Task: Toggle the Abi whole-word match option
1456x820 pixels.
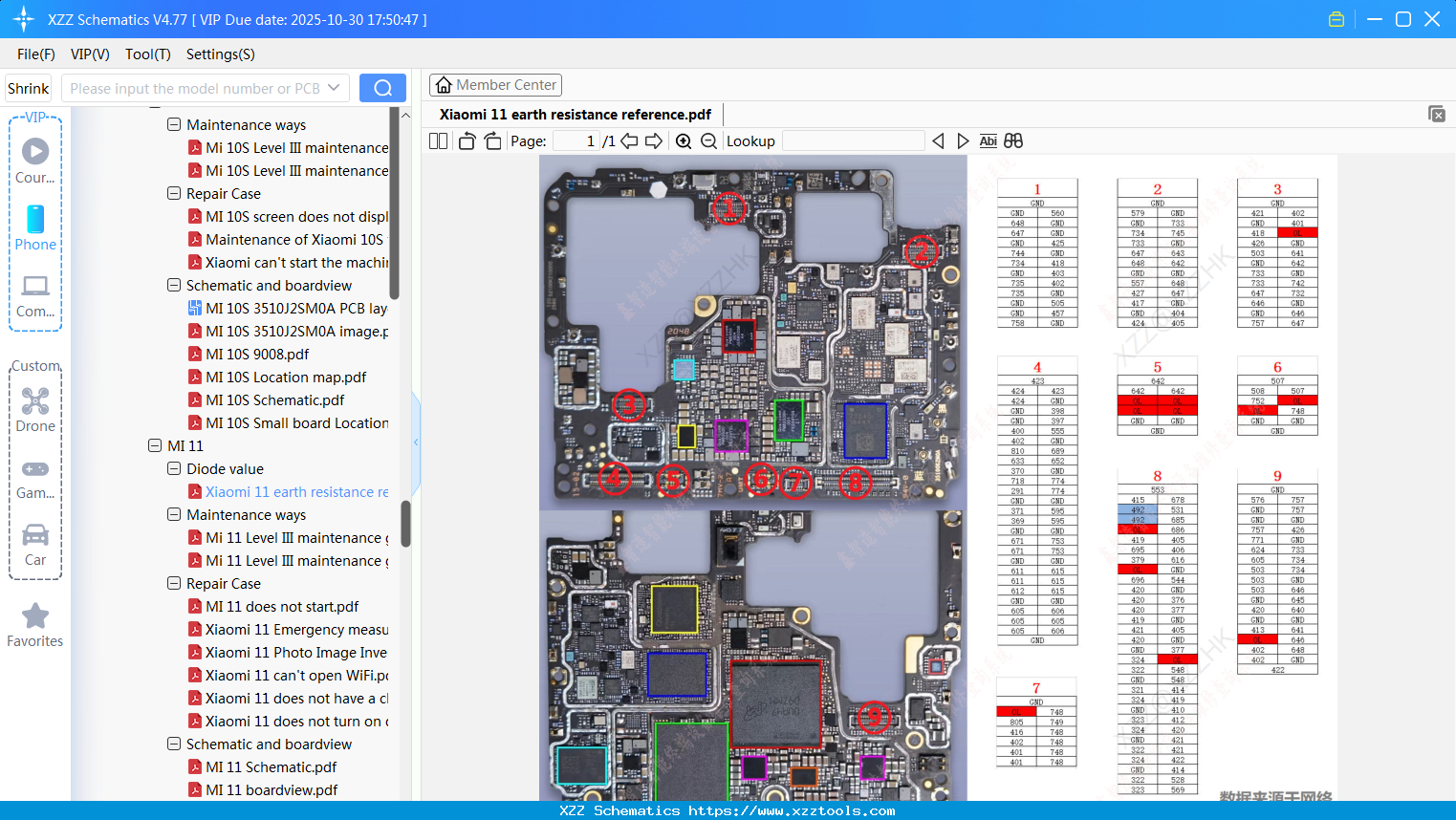Action: 988,141
